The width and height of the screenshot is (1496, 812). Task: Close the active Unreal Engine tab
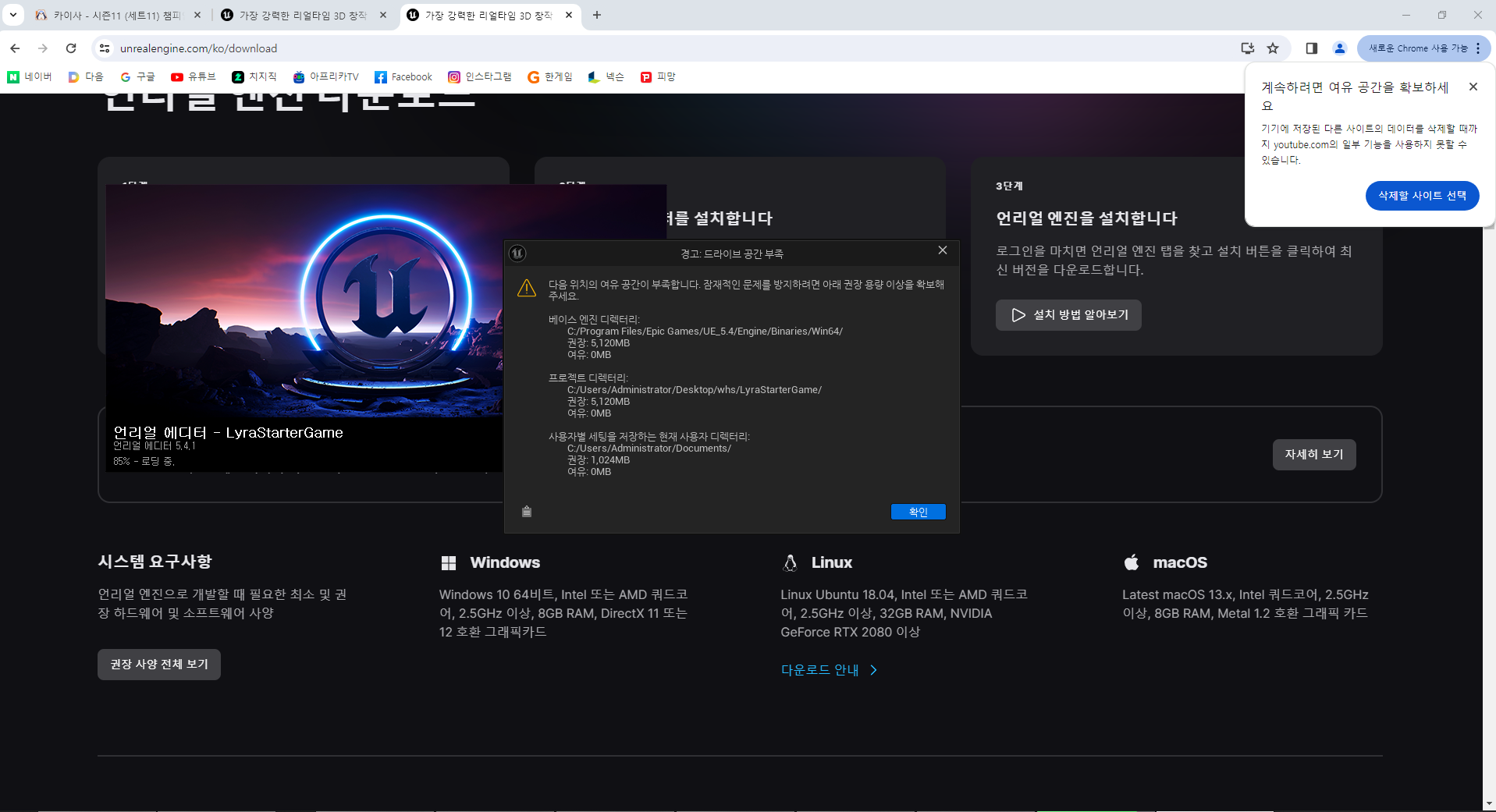tap(569, 15)
